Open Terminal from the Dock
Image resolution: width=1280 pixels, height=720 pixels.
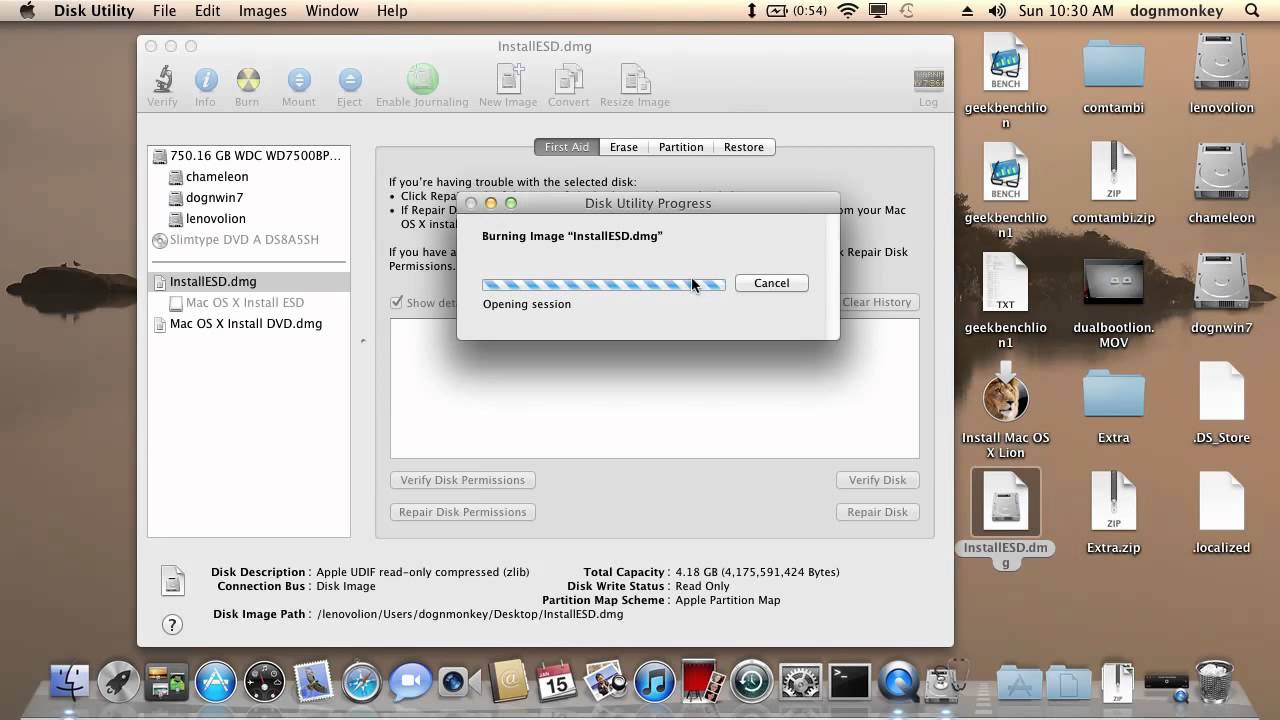(850, 682)
